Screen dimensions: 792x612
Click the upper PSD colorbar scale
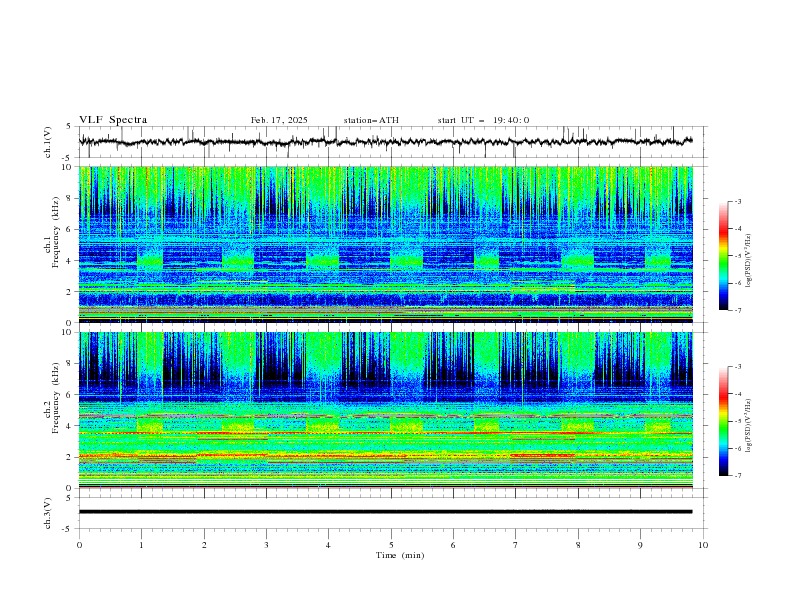pos(723,256)
